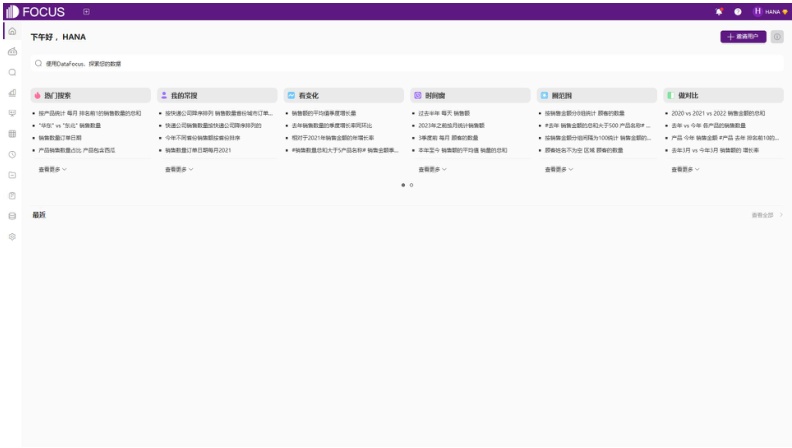Click the person icon of 我的常搜
This screenshot has height=448, width=792.
tap(164, 95)
